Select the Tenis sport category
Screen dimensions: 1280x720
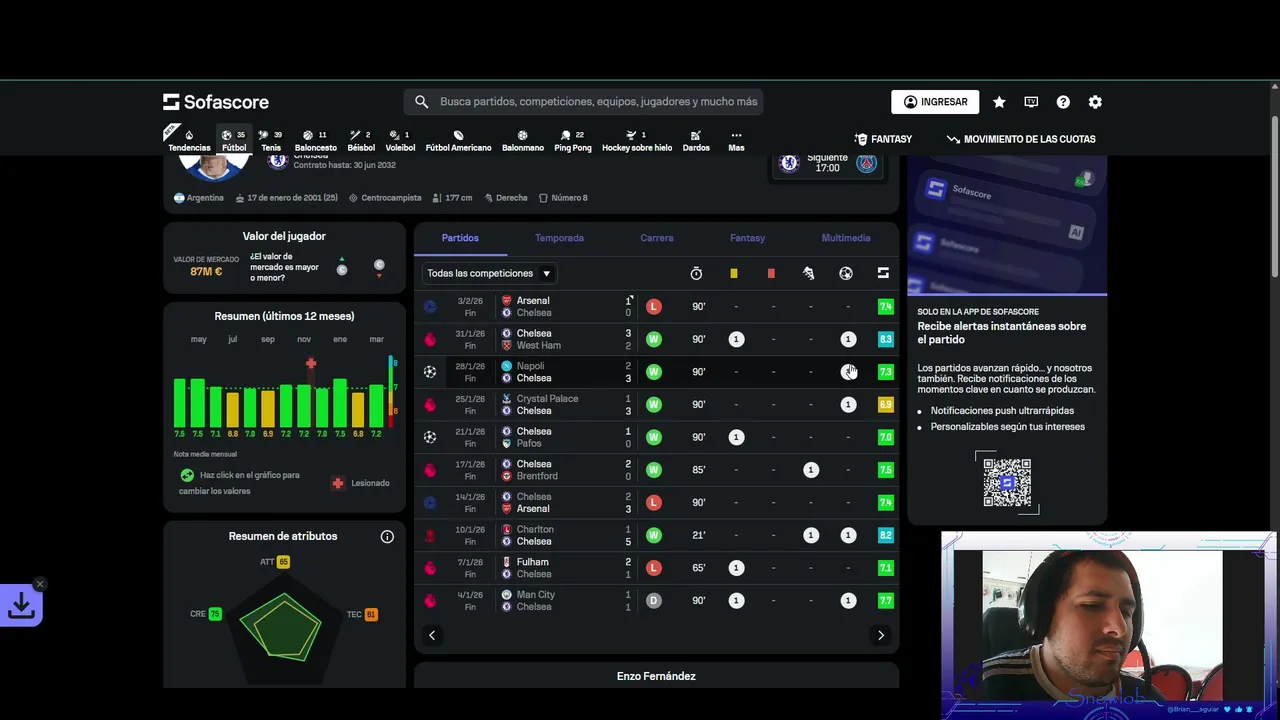click(271, 140)
